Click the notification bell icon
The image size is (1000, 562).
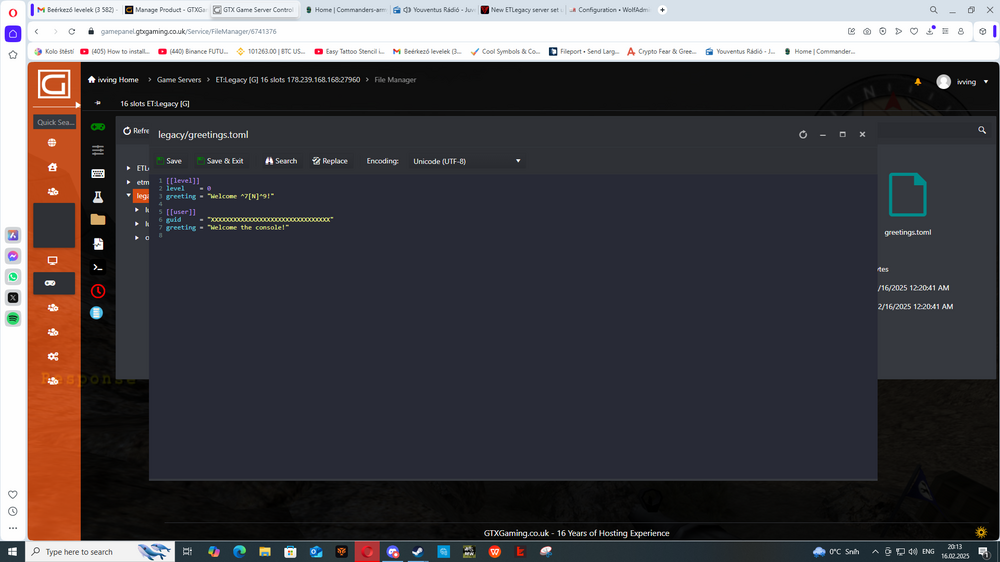pos(918,82)
